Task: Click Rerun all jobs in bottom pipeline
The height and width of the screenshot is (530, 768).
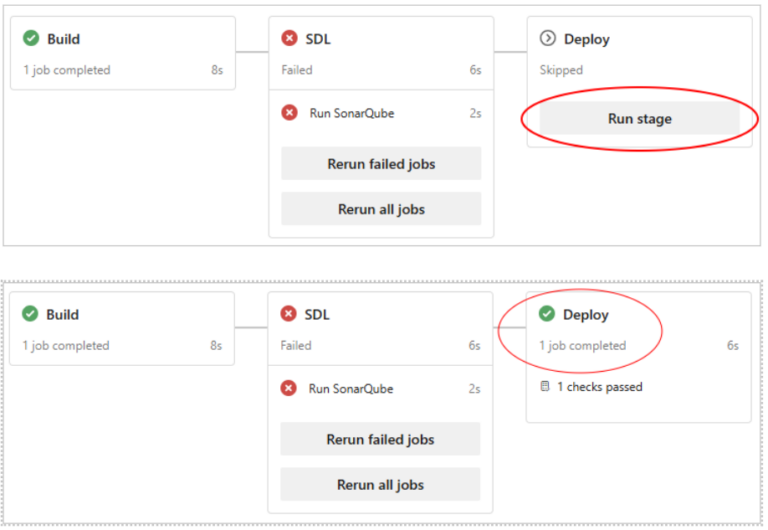Action: tap(380, 484)
